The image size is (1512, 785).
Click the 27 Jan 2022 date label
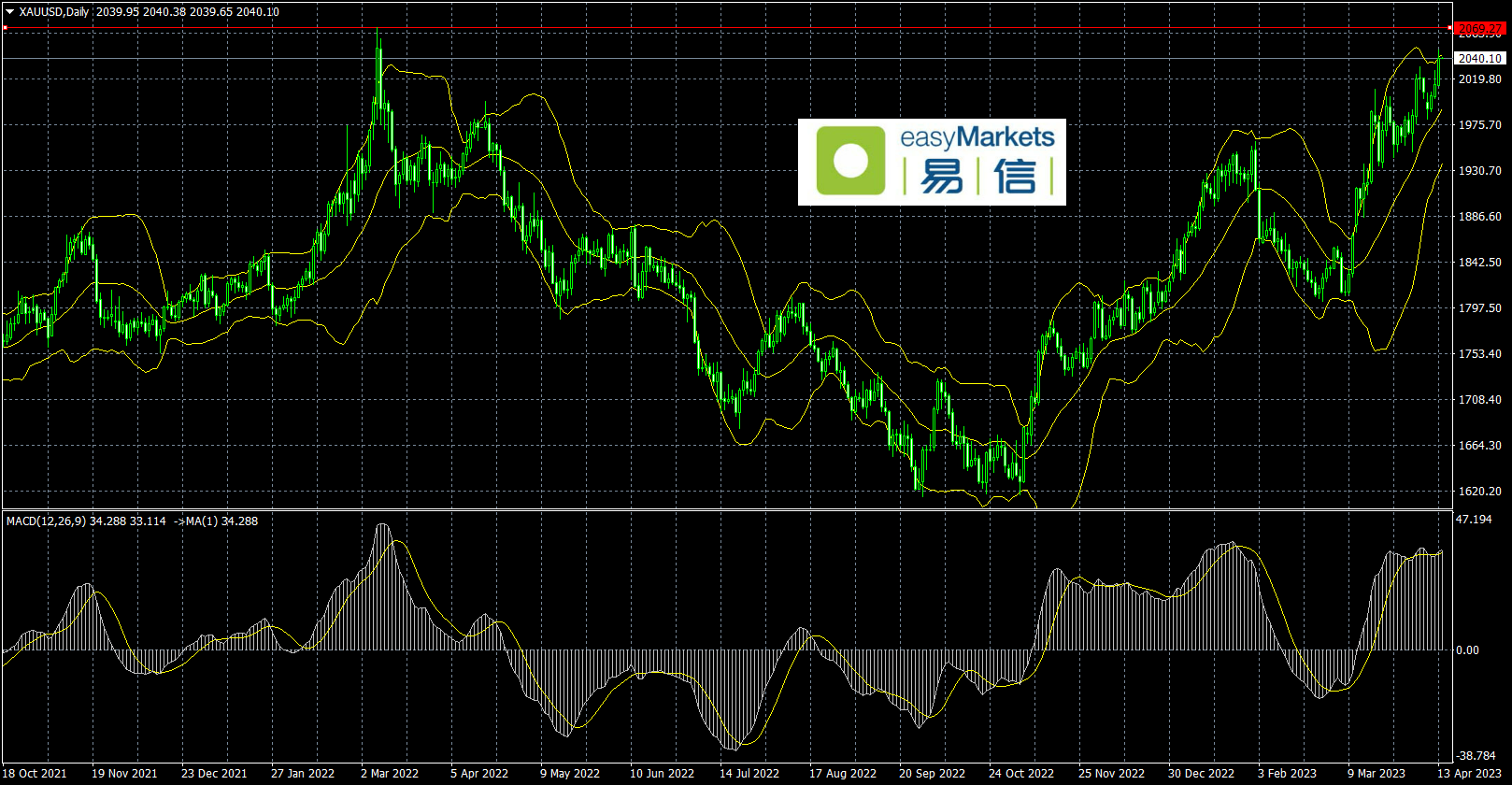[x=303, y=774]
